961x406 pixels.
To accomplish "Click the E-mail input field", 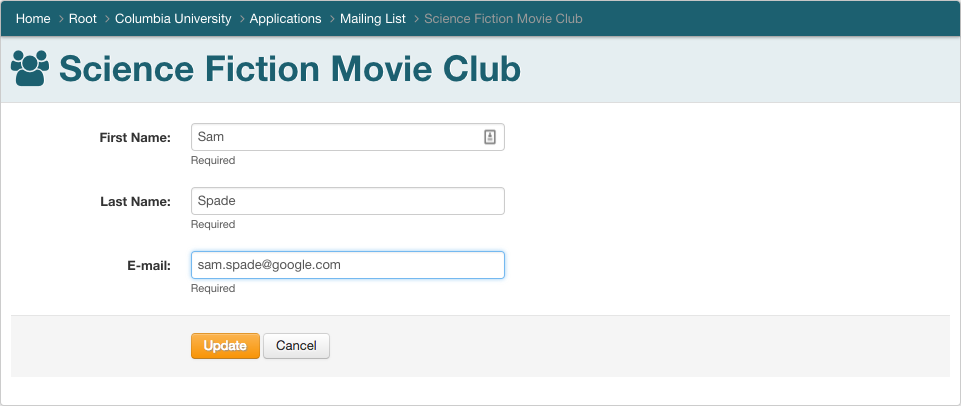I will coord(348,265).
